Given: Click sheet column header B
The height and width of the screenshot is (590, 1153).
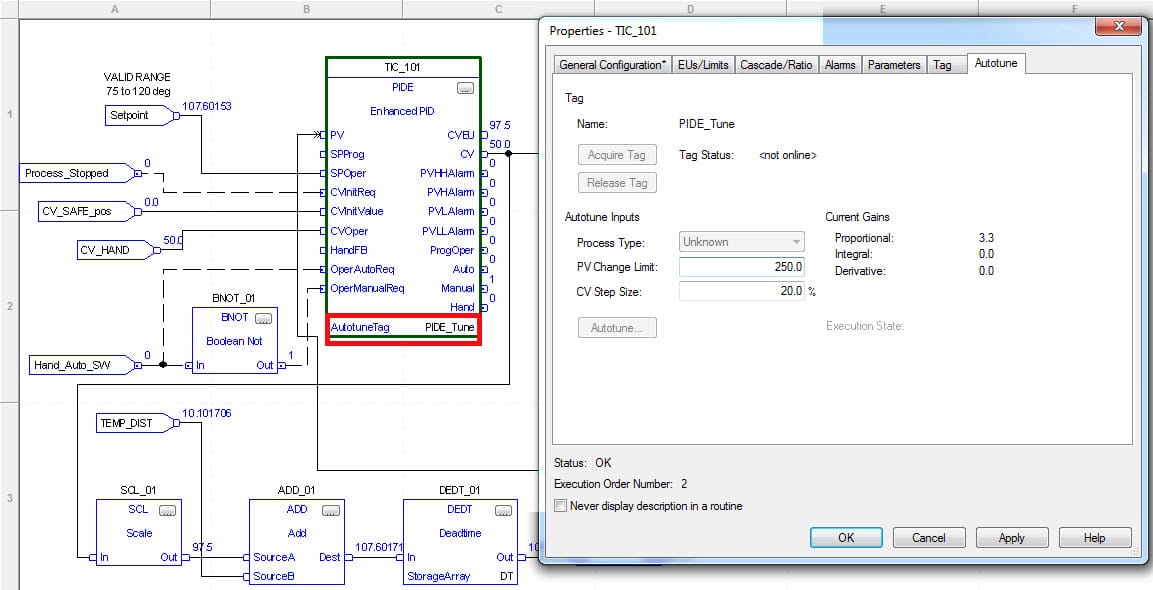Looking at the screenshot, I should (306, 9).
